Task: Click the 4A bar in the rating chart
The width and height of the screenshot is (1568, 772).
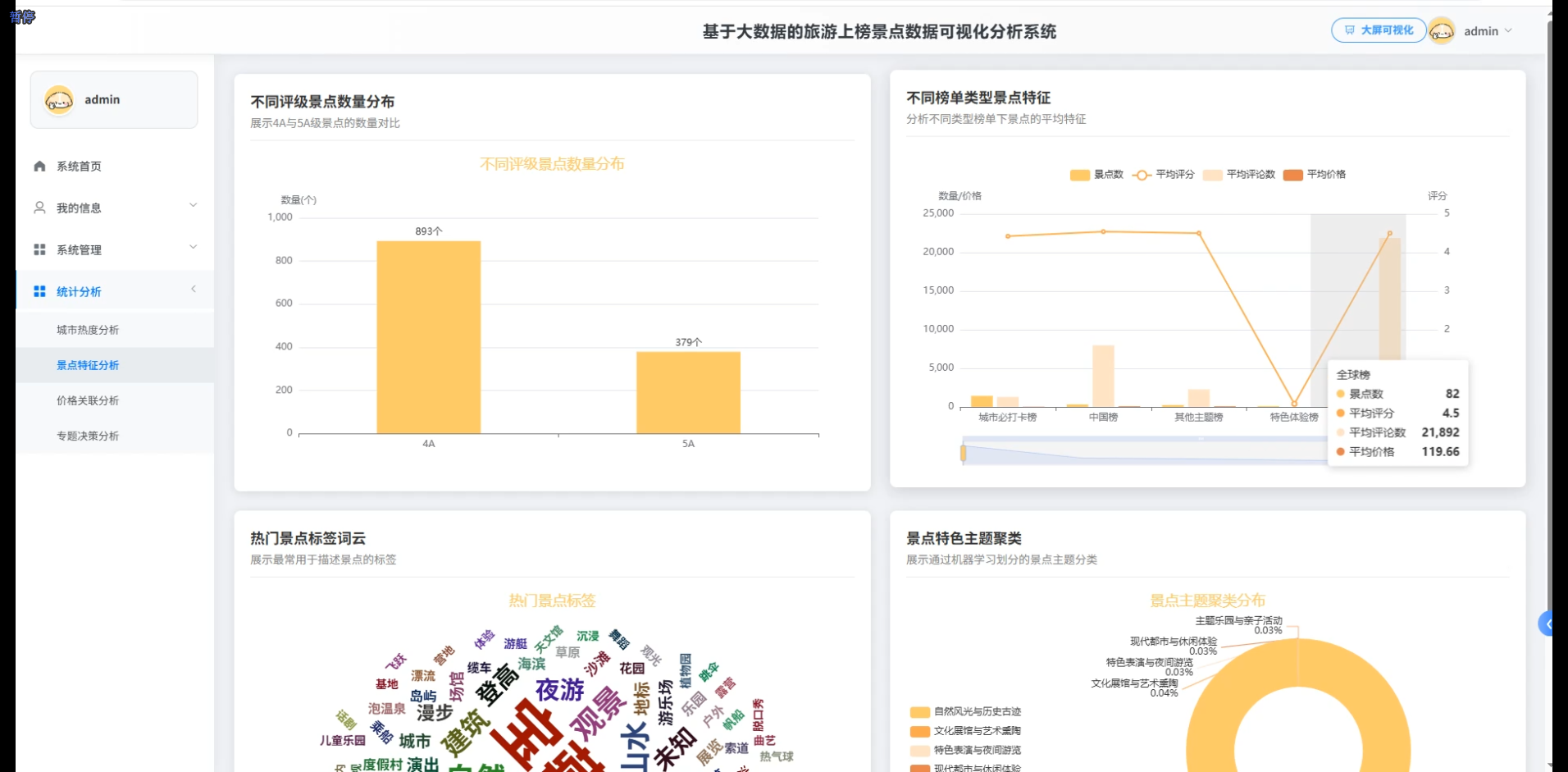Action: coord(429,337)
